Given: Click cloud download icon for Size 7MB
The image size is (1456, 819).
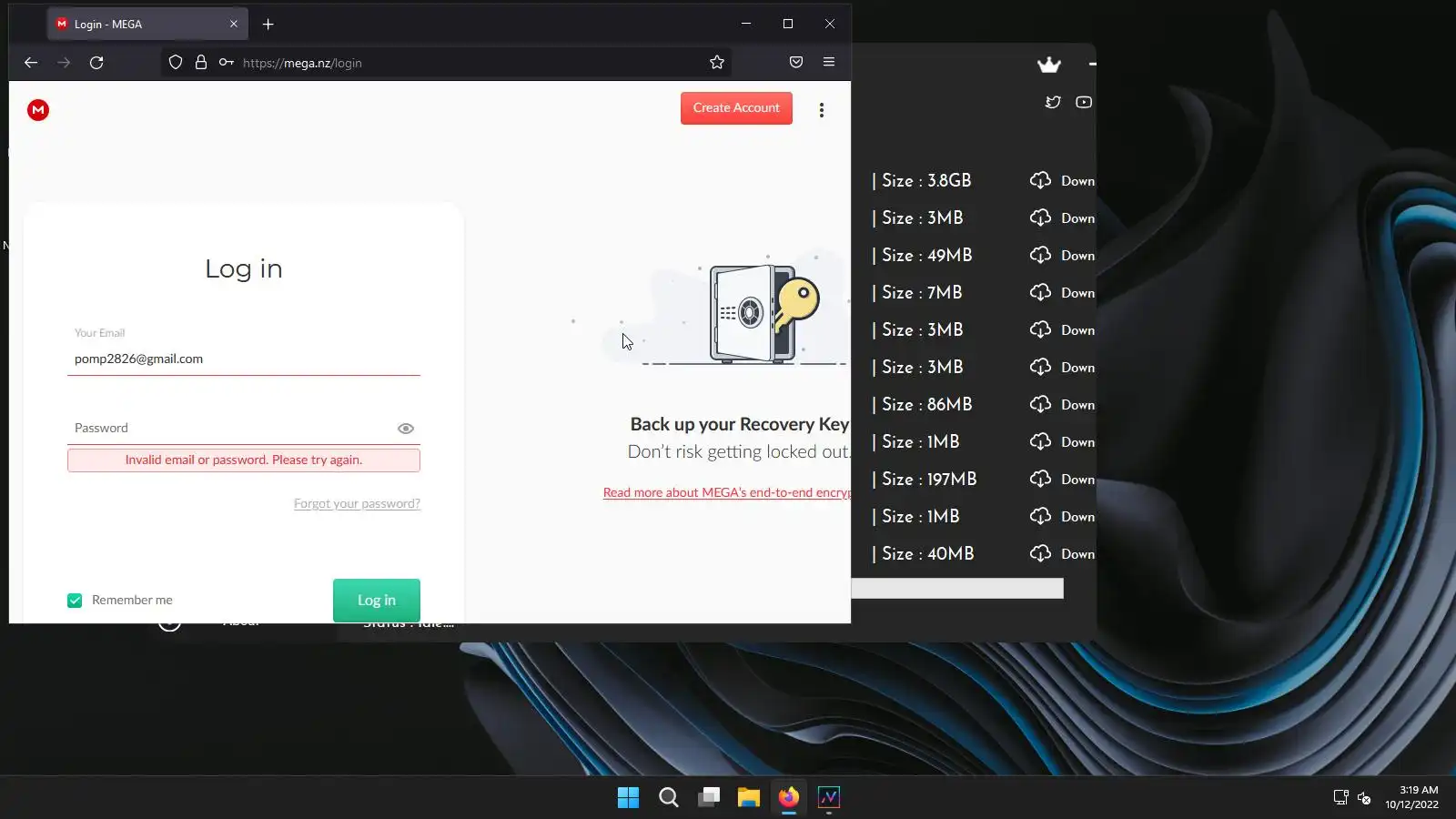Looking at the screenshot, I should (1040, 293).
